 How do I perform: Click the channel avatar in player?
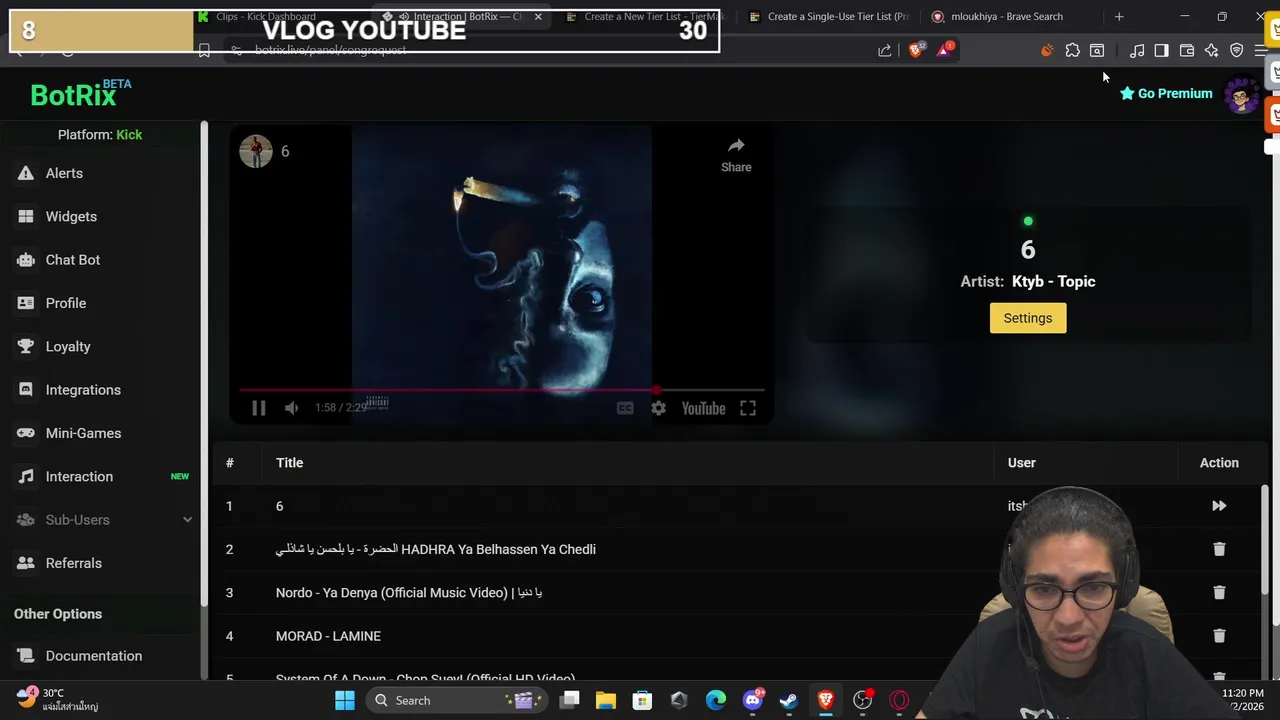[x=256, y=151]
